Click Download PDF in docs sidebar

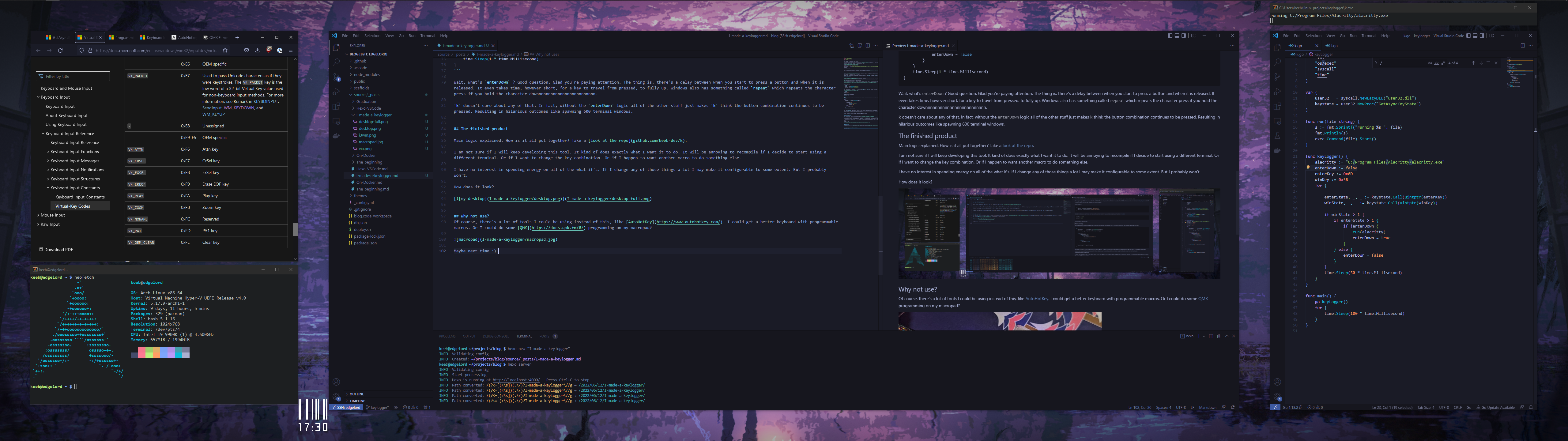click(56, 250)
